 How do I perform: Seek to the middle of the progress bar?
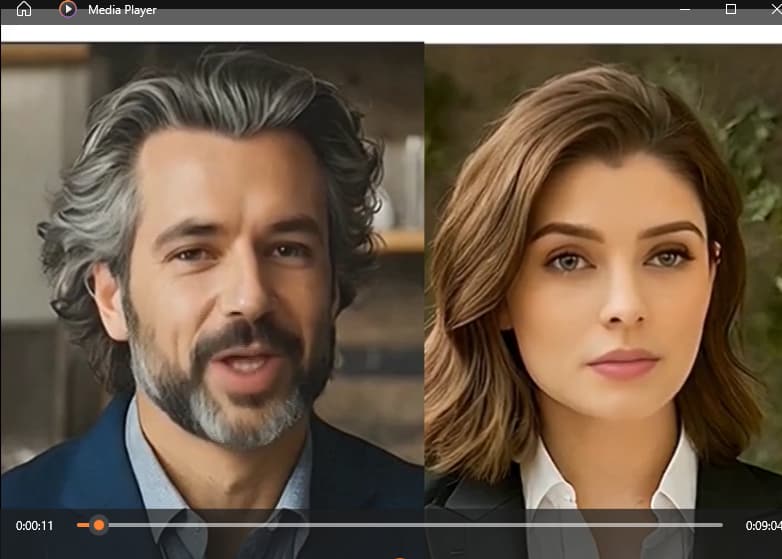click(400, 525)
